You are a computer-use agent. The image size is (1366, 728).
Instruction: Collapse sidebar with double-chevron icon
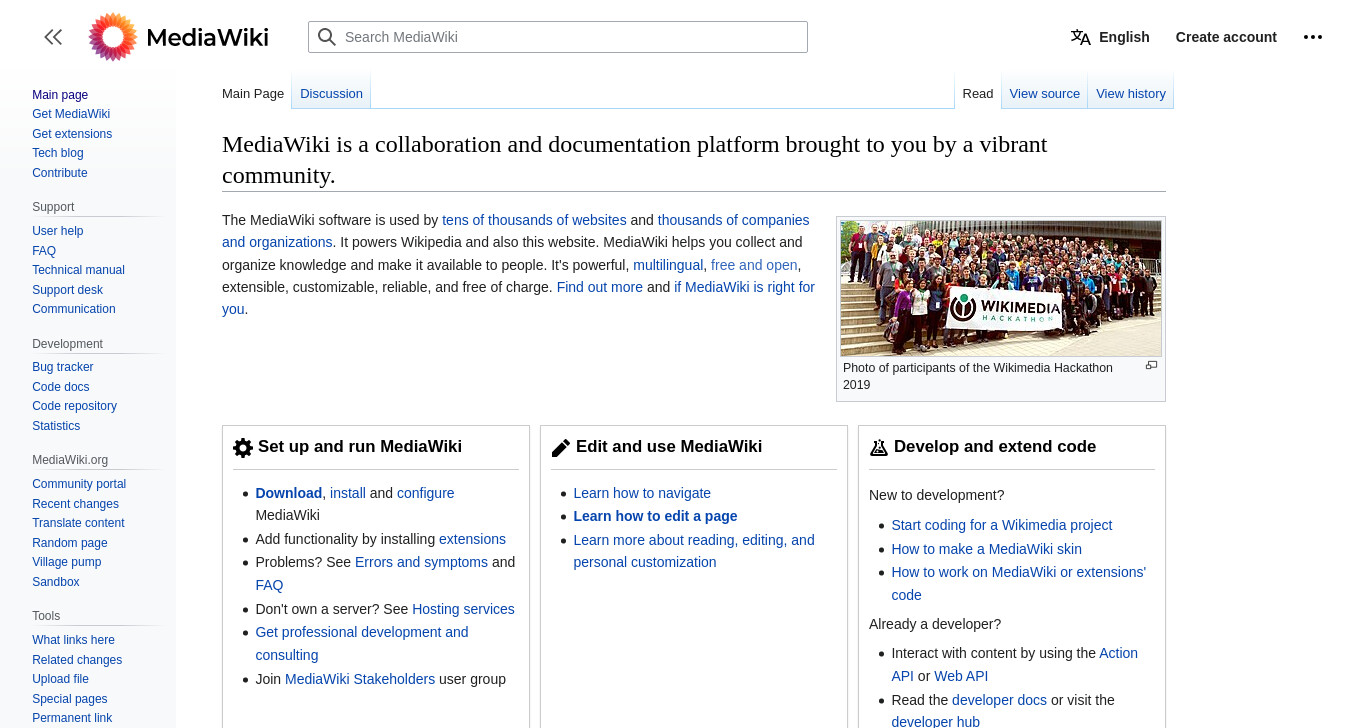pyautogui.click(x=53, y=37)
